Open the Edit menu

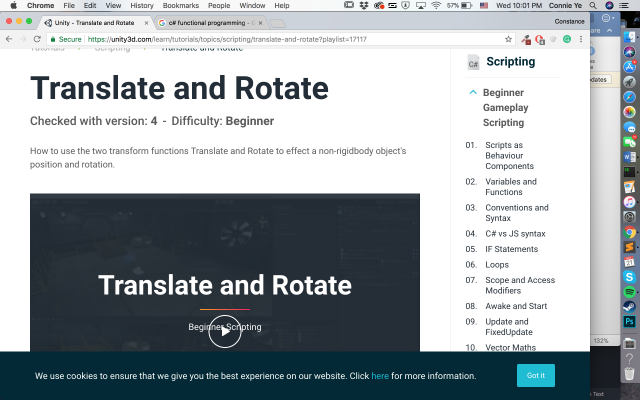(90, 5)
